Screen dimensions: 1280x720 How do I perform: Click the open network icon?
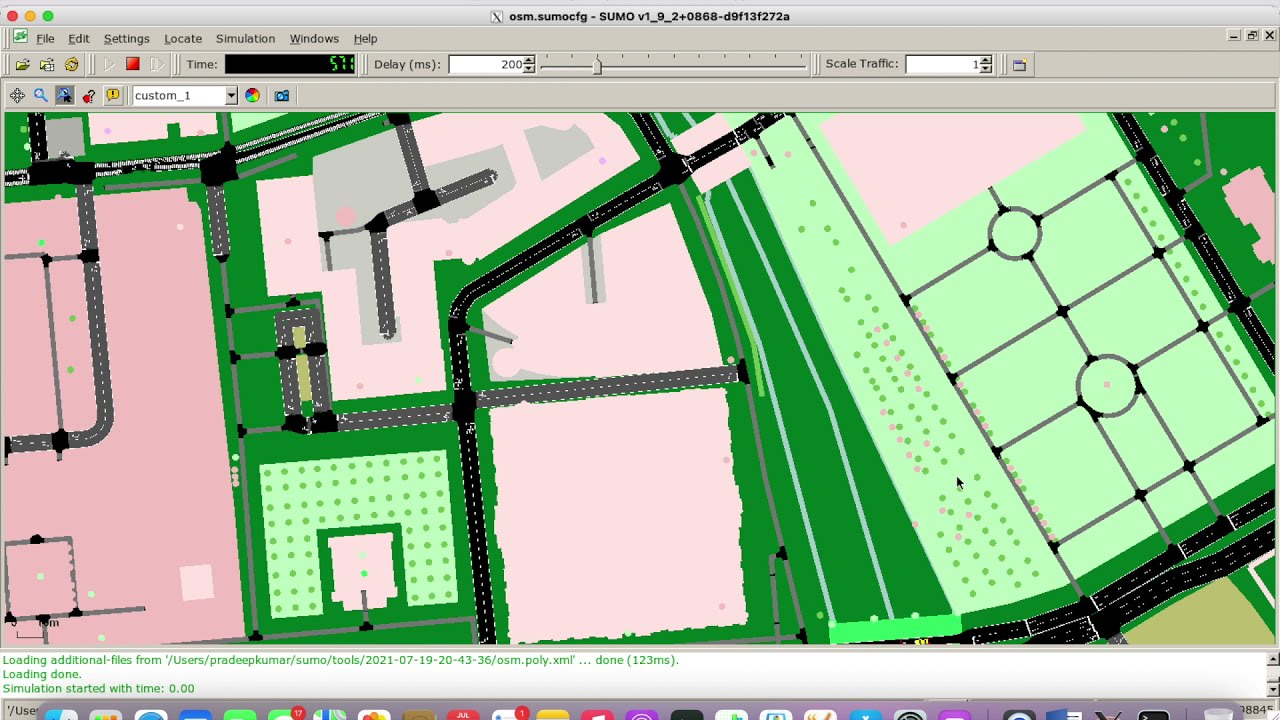(47, 64)
